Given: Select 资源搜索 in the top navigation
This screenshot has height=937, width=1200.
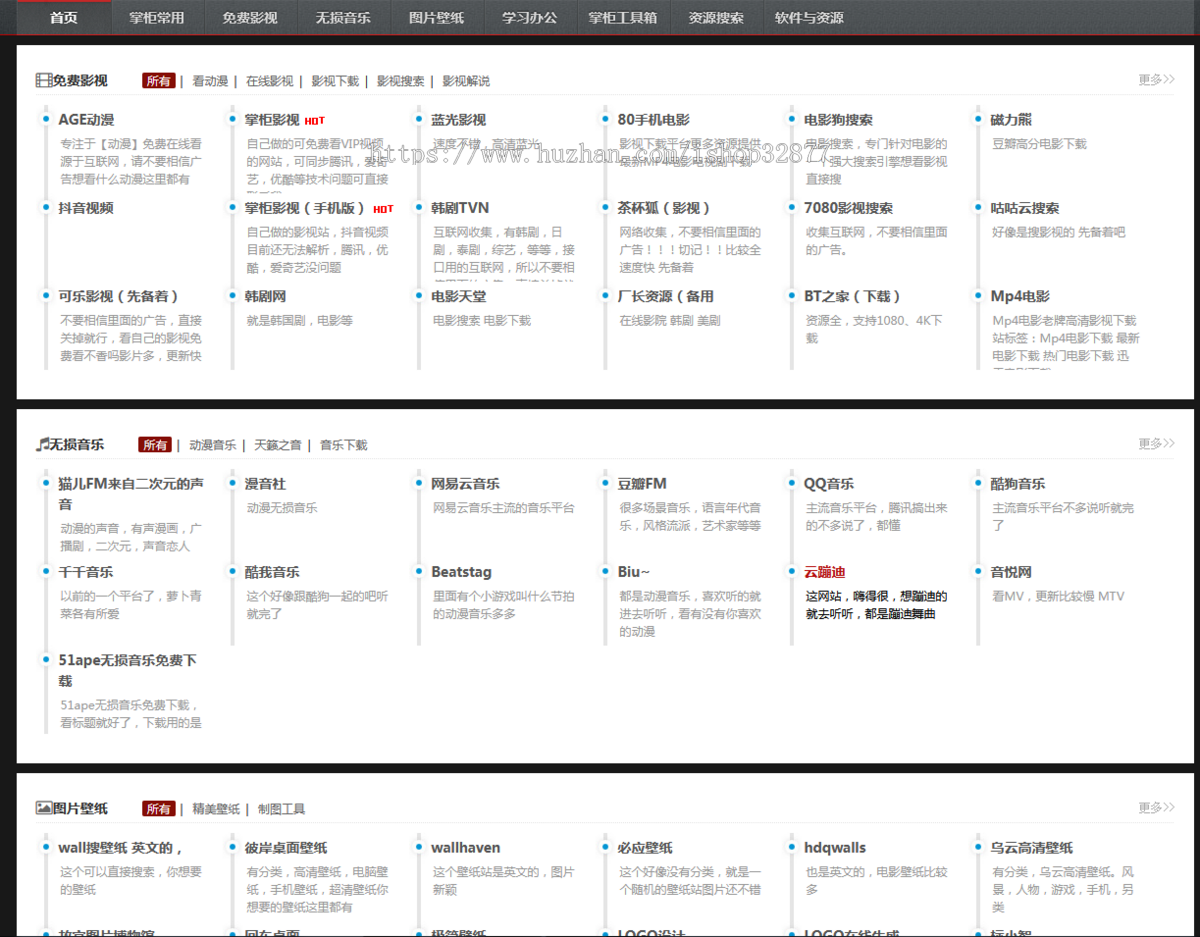Looking at the screenshot, I should point(716,18).
